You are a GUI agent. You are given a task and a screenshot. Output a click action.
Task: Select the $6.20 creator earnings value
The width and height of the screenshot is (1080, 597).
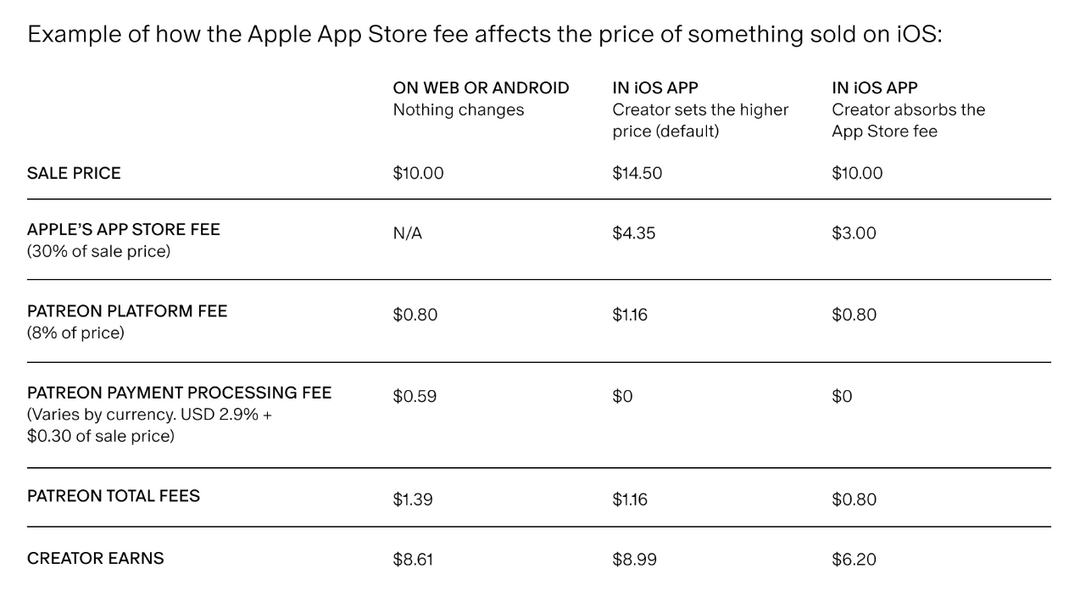click(x=853, y=560)
